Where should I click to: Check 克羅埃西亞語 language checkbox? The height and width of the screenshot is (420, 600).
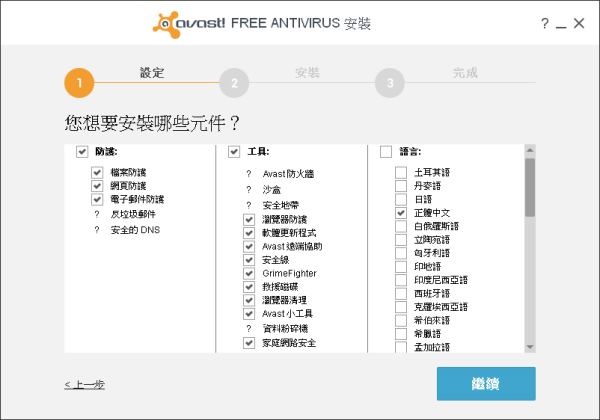(401, 307)
